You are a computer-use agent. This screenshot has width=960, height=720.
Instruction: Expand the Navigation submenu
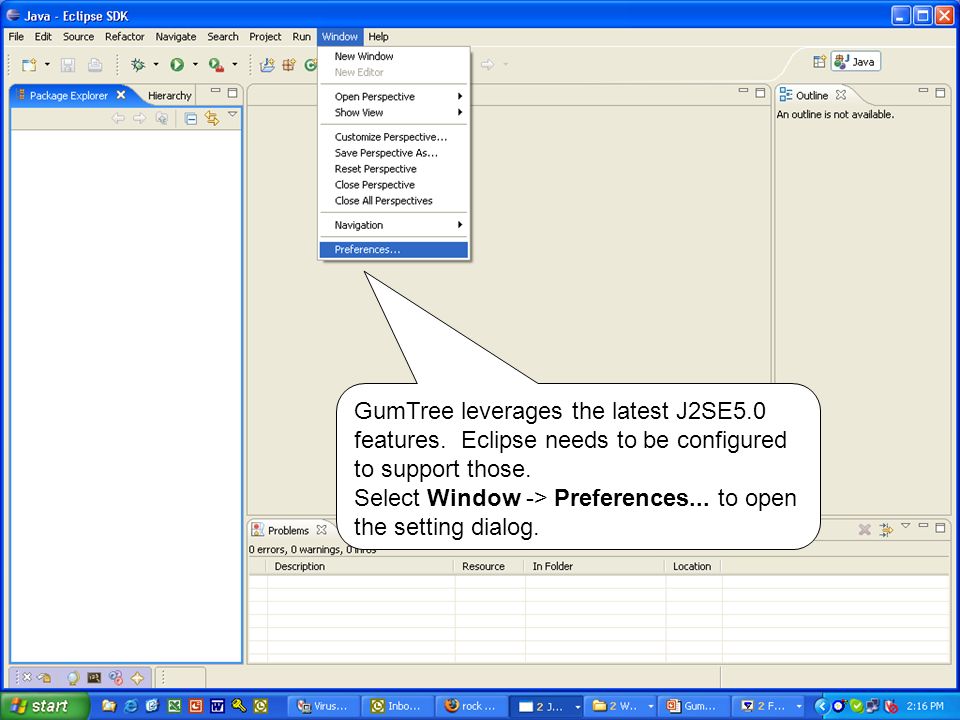point(394,225)
